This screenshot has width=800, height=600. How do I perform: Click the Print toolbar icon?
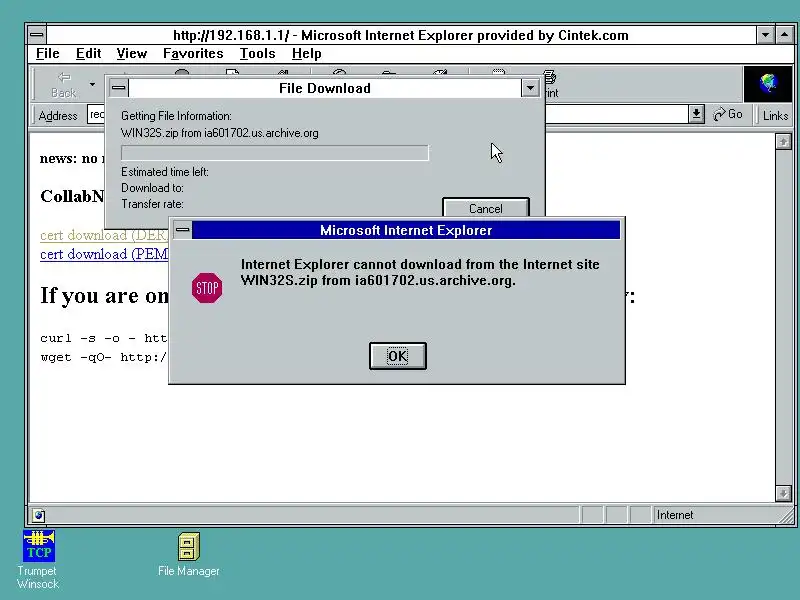coord(552,85)
